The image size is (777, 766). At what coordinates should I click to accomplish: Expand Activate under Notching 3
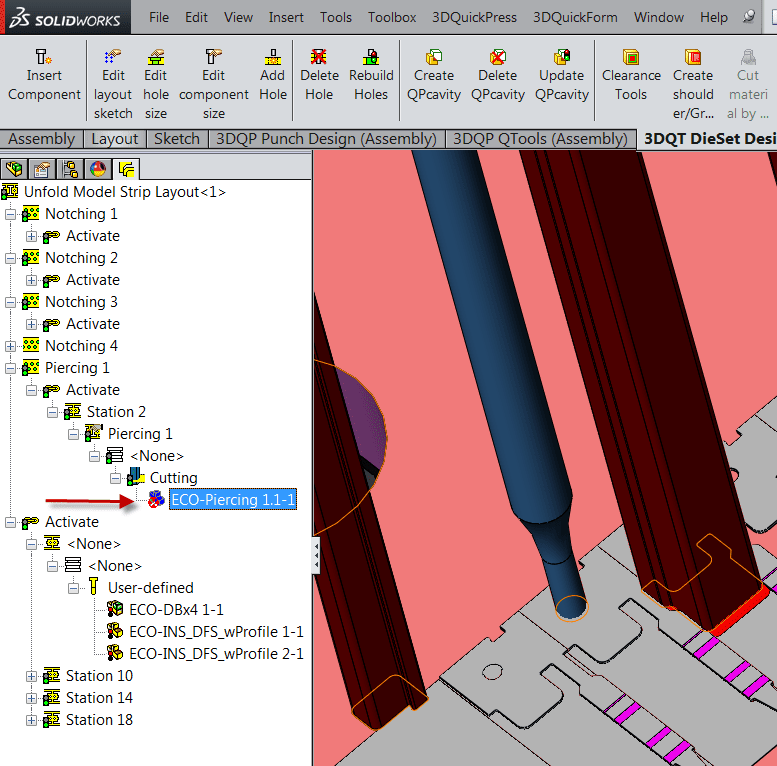tap(31, 325)
